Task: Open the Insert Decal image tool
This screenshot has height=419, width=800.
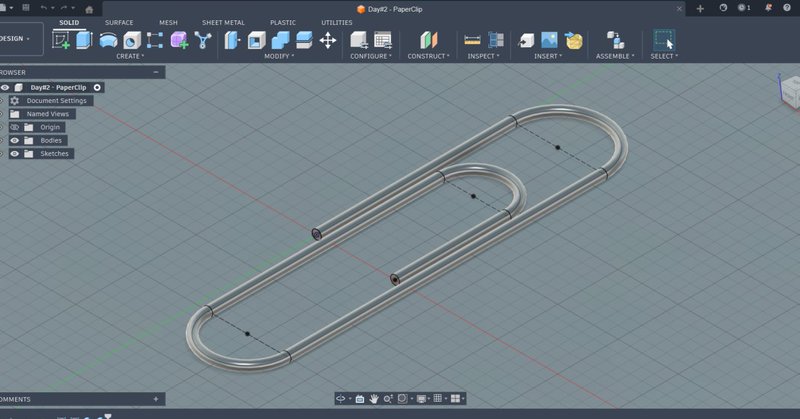Action: point(549,40)
